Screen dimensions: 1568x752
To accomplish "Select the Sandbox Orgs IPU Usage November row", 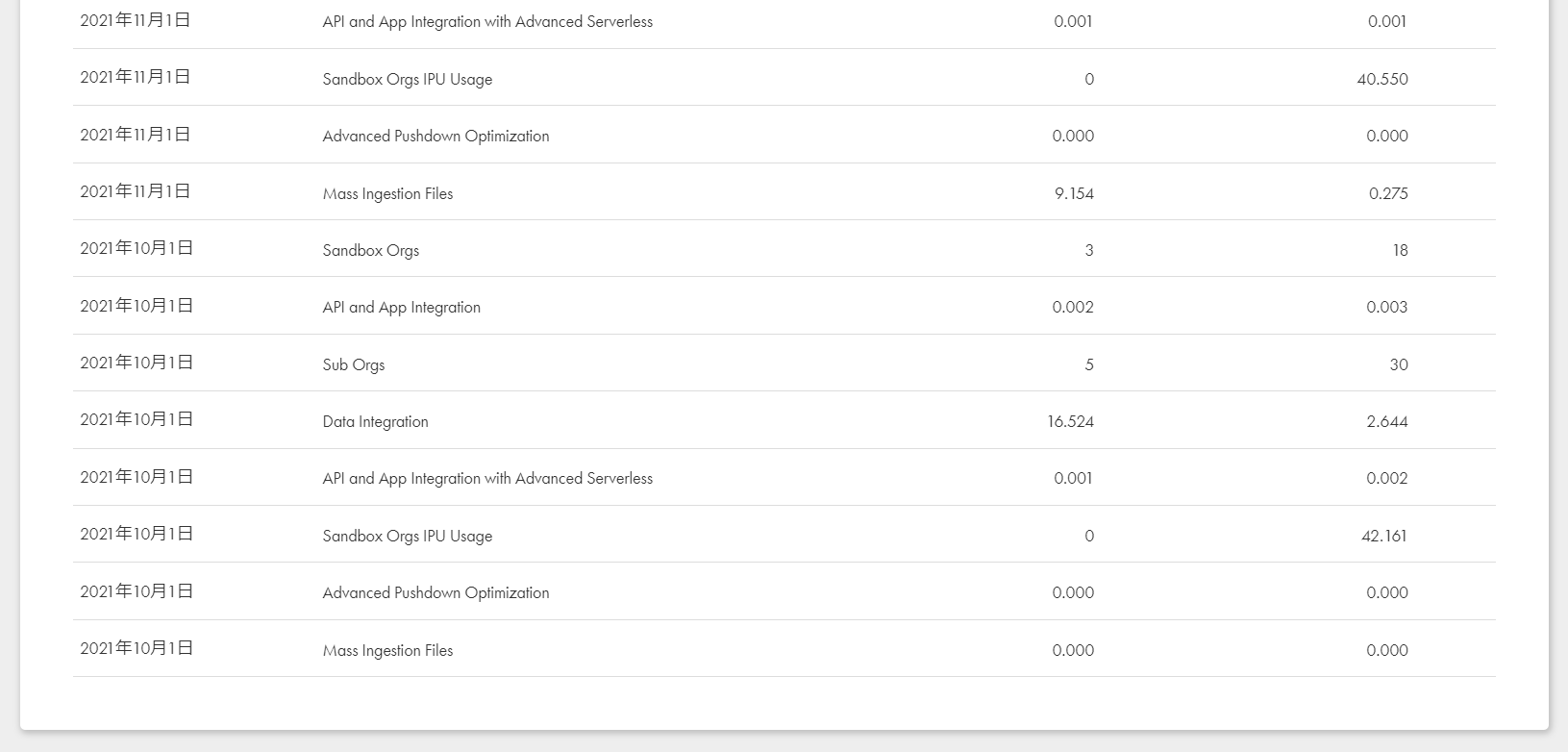I will 784,78.
